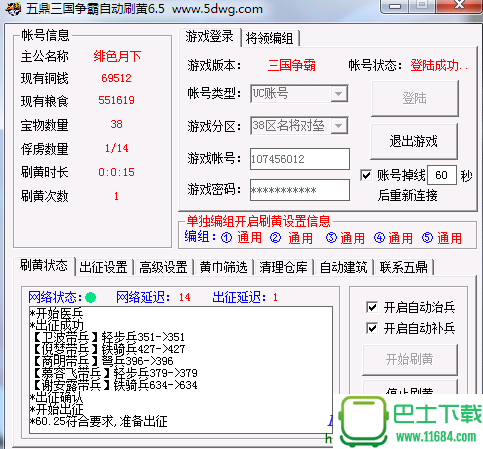Select group ② 通用

pyautogui.click(x=291, y=238)
